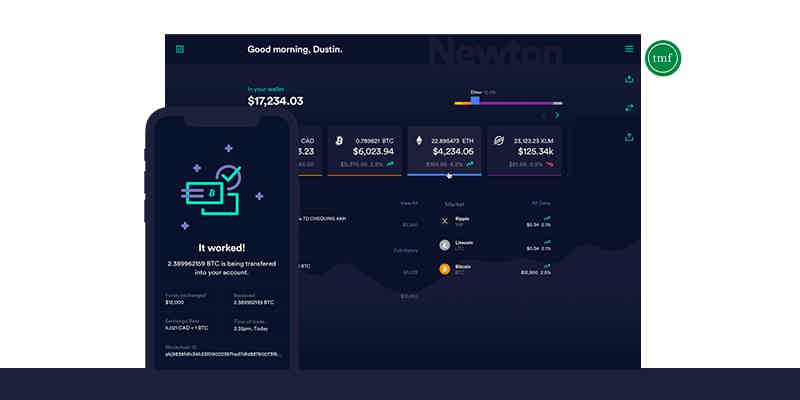Click the Bitcoin logo on the BTC card
The height and width of the screenshot is (400, 800).
pyautogui.click(x=339, y=140)
